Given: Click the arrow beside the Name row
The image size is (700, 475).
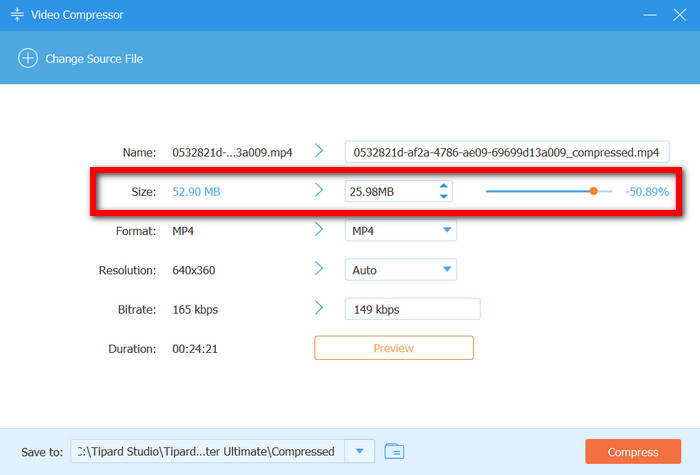Looking at the screenshot, I should [x=319, y=151].
